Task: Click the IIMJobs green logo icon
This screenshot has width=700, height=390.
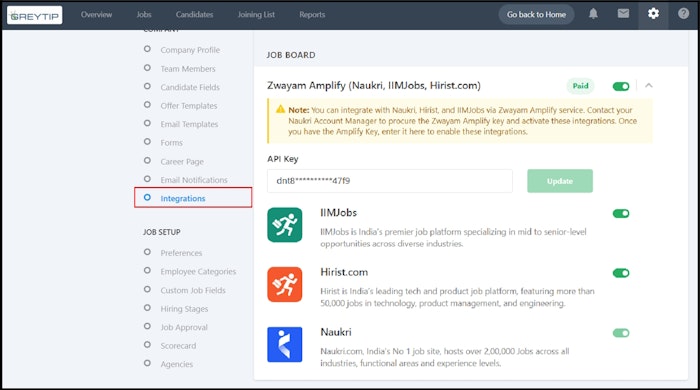Action: tap(285, 225)
